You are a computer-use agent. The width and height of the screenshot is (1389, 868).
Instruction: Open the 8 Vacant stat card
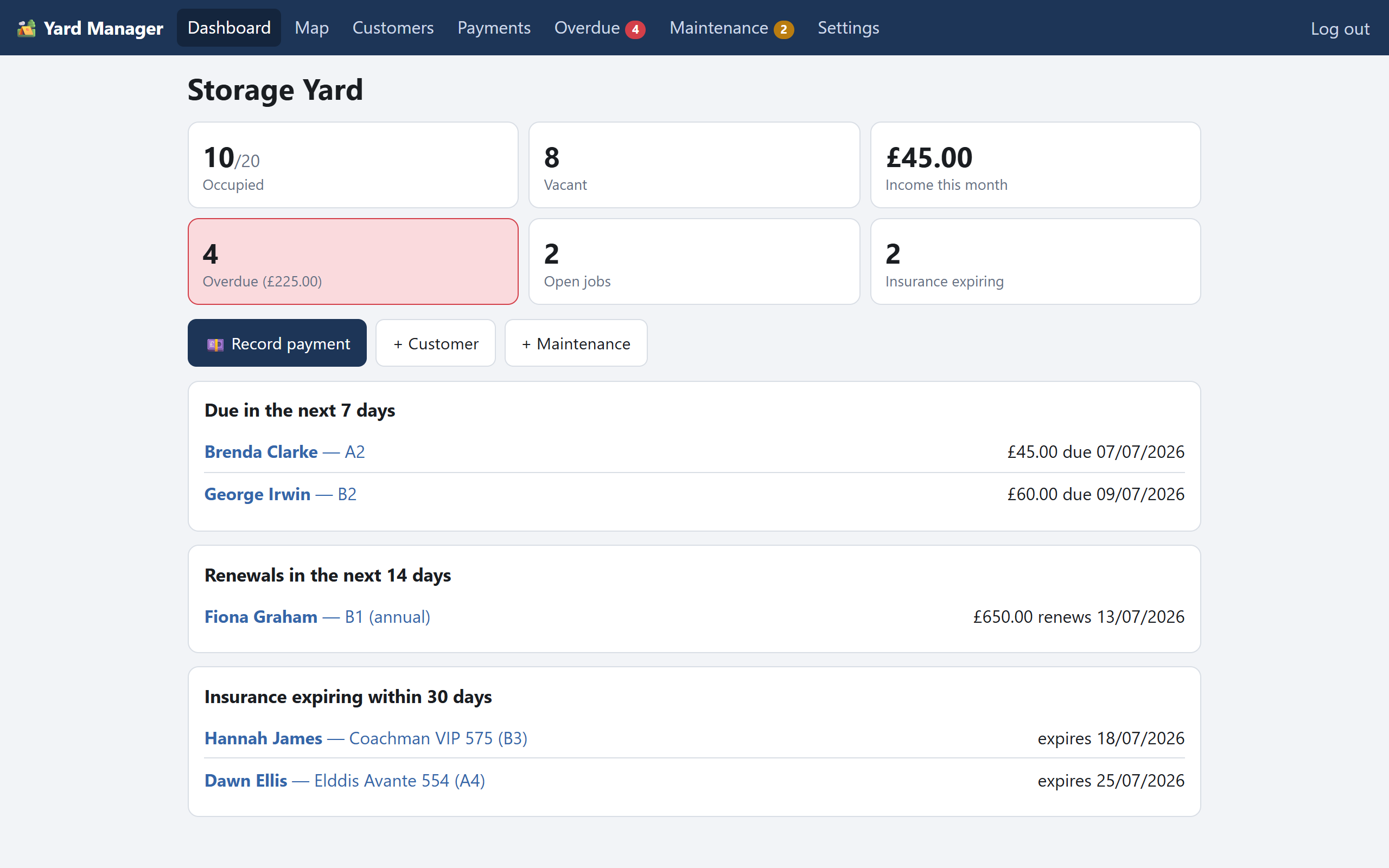(694, 165)
